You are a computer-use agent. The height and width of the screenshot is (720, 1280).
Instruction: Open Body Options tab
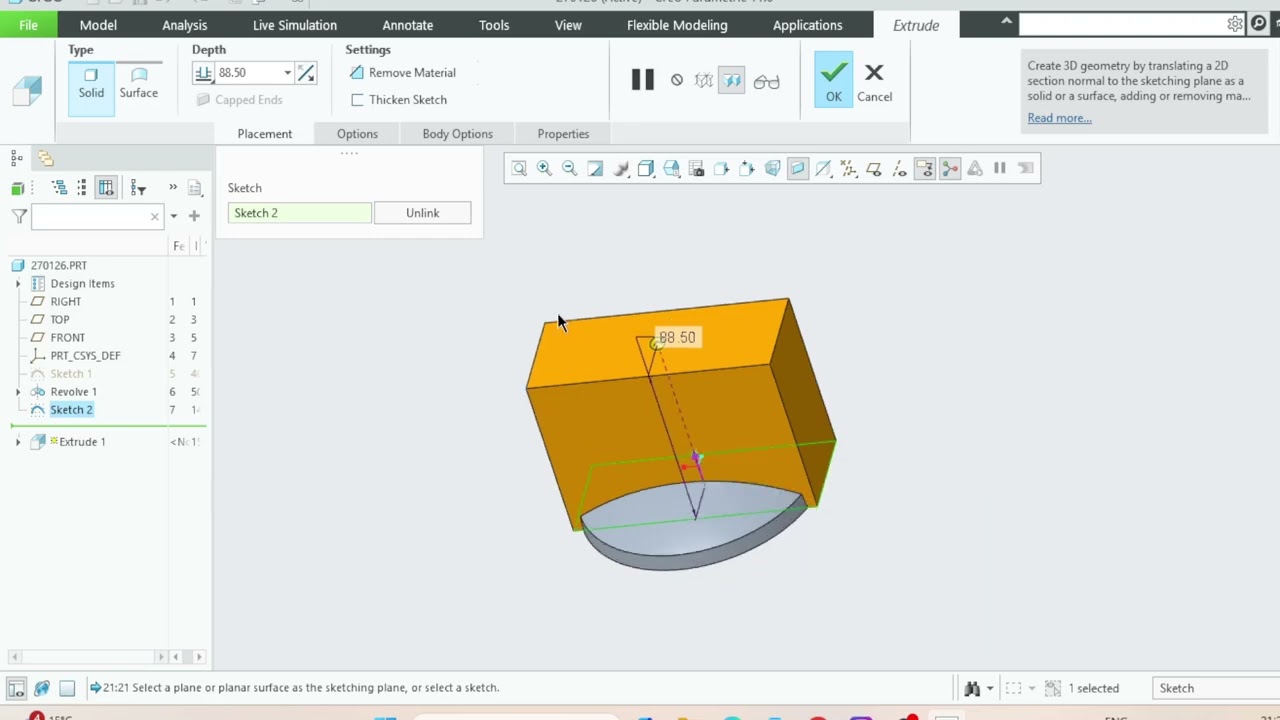pyautogui.click(x=457, y=134)
